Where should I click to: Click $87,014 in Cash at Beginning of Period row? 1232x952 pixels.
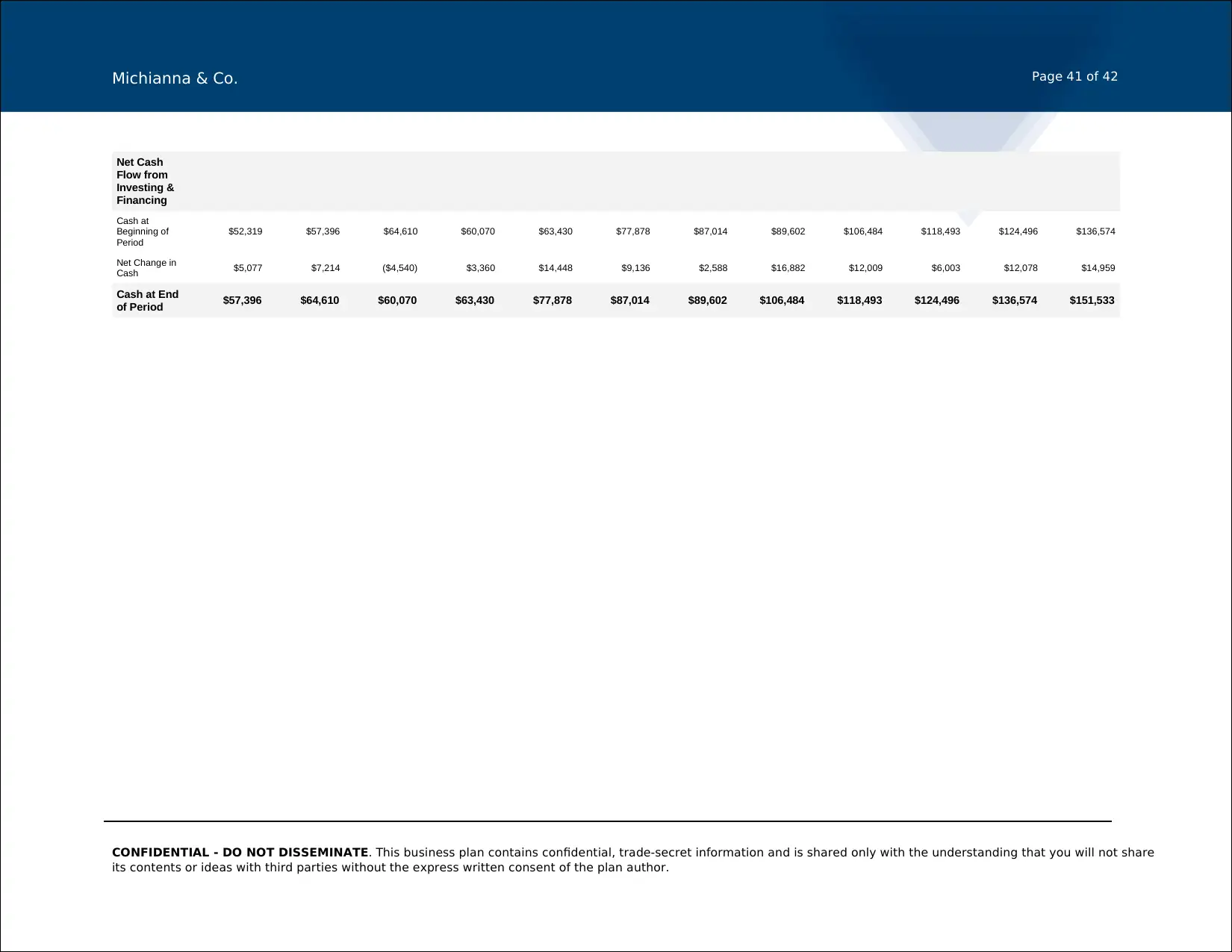[x=710, y=231]
